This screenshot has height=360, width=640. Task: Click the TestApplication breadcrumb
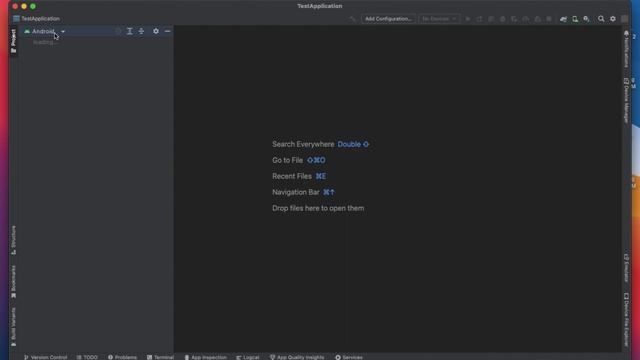pyautogui.click(x=36, y=19)
